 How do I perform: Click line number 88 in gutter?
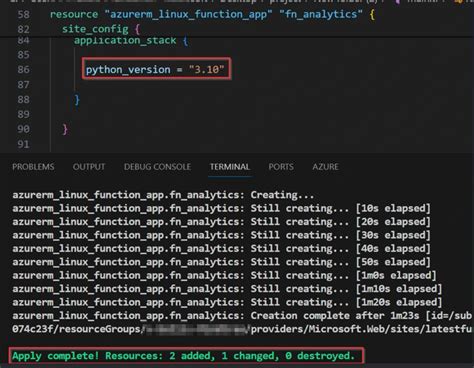(x=23, y=100)
